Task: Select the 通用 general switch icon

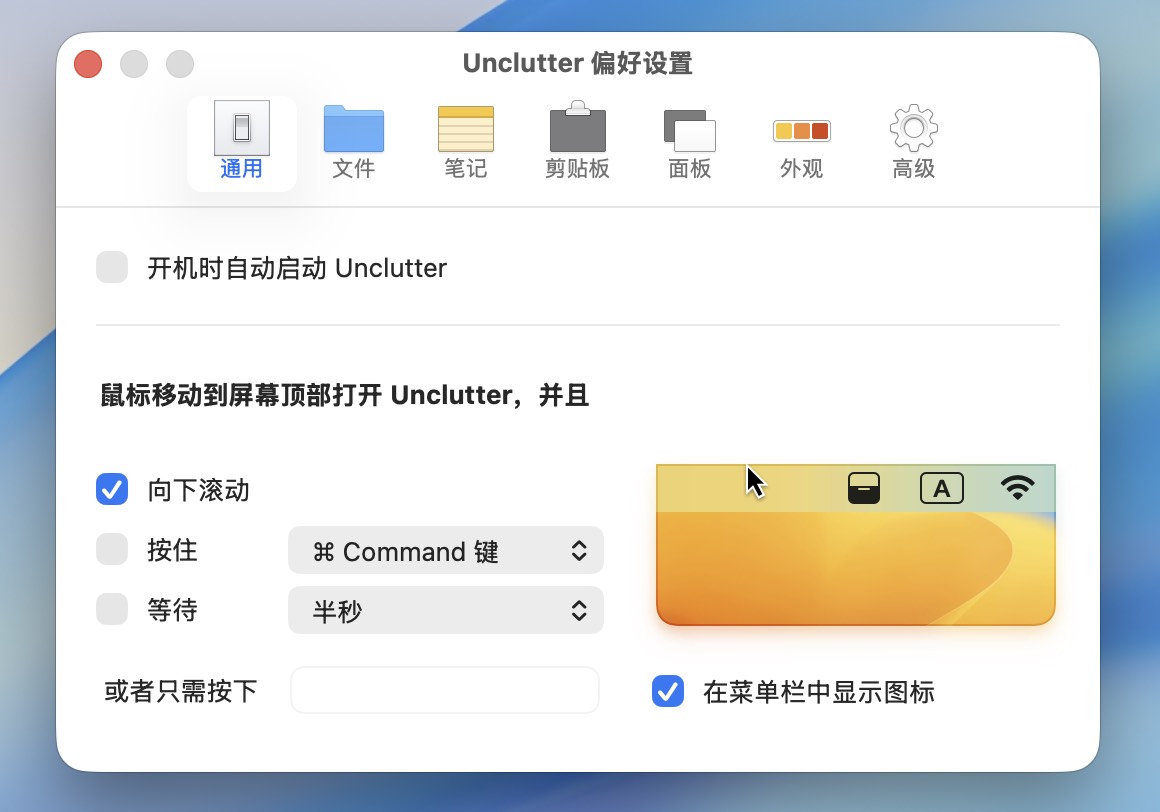Action: pyautogui.click(x=241, y=129)
